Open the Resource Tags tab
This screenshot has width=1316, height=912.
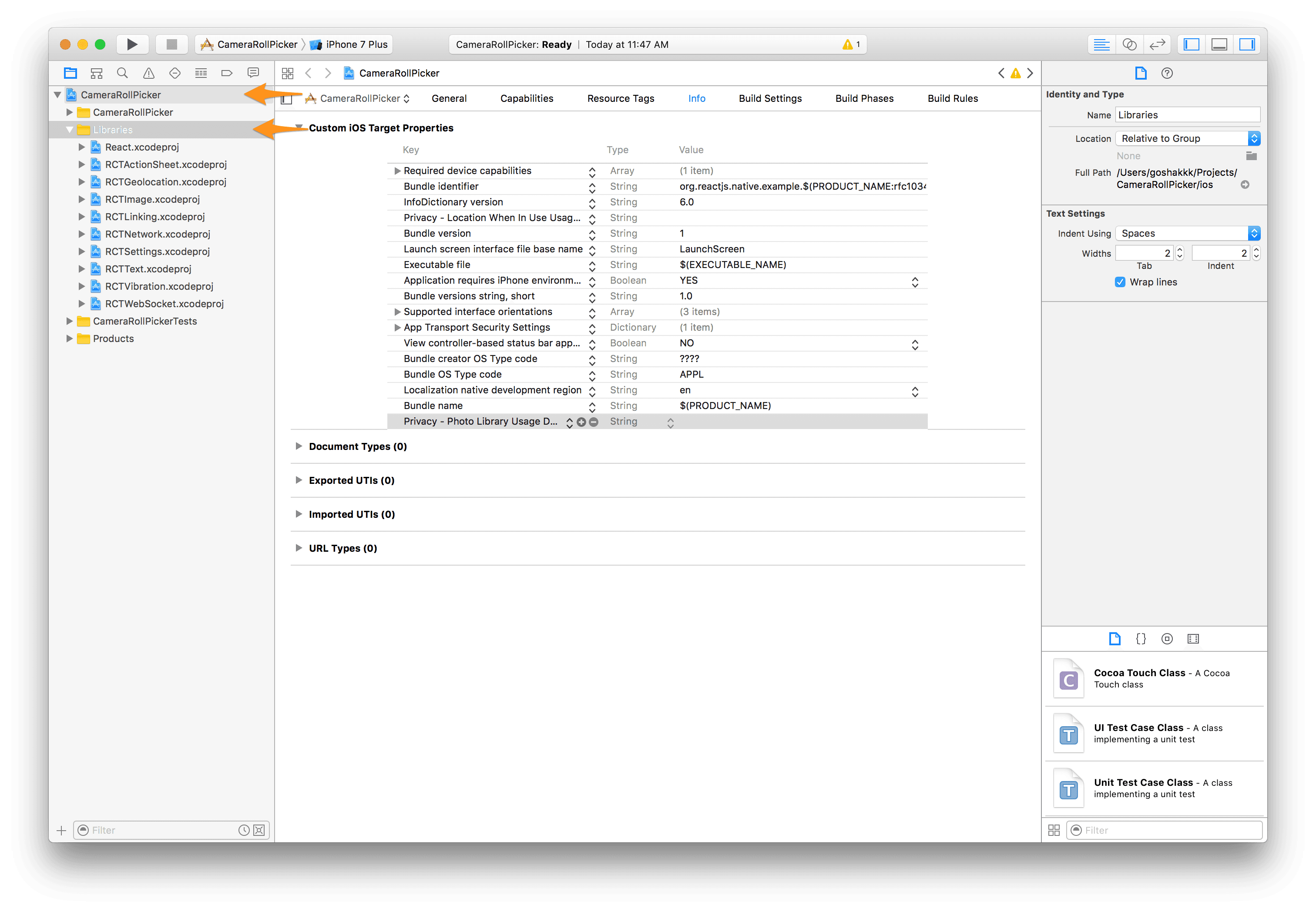[621, 98]
